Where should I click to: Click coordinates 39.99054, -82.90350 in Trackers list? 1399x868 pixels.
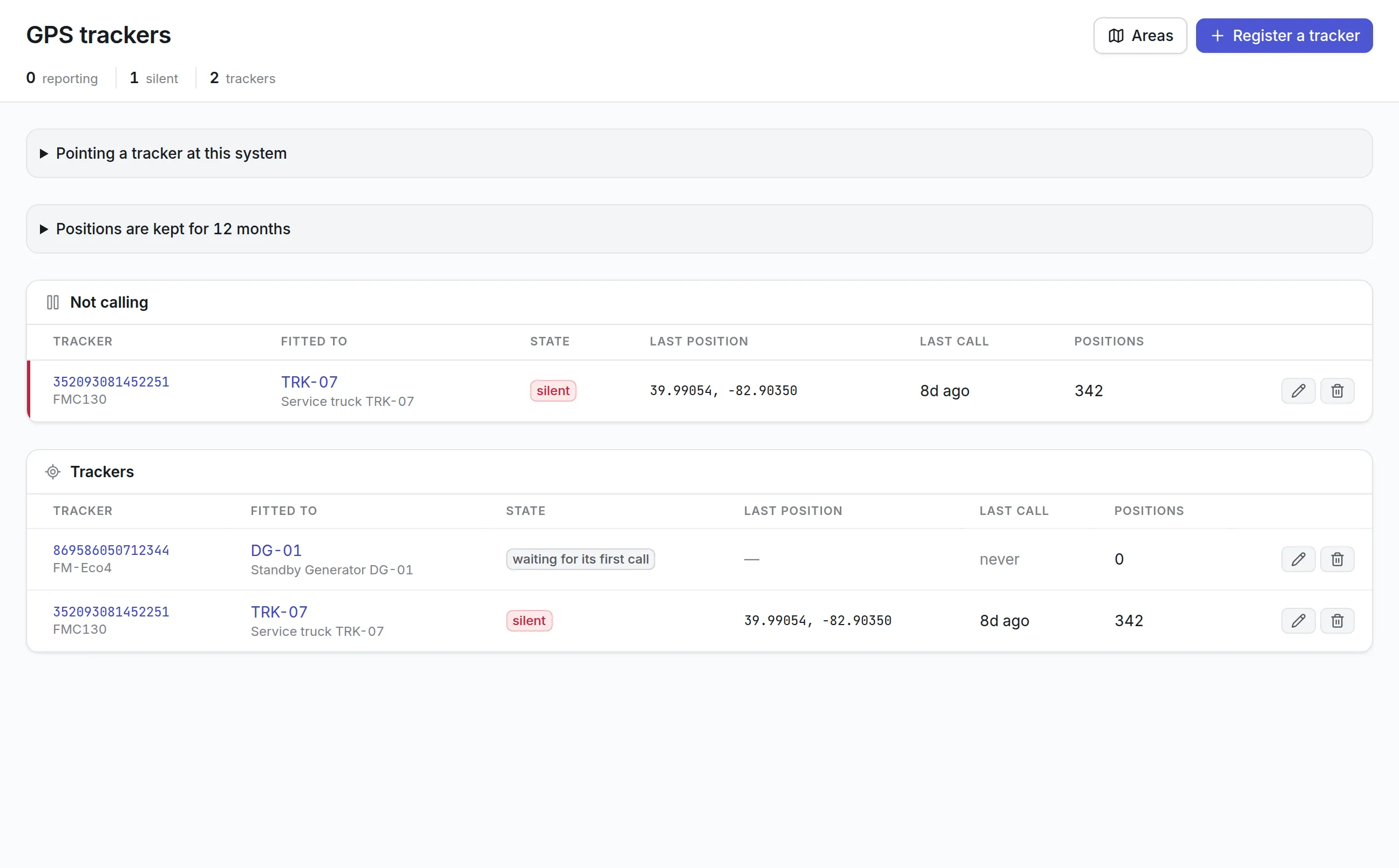pyautogui.click(x=817, y=621)
